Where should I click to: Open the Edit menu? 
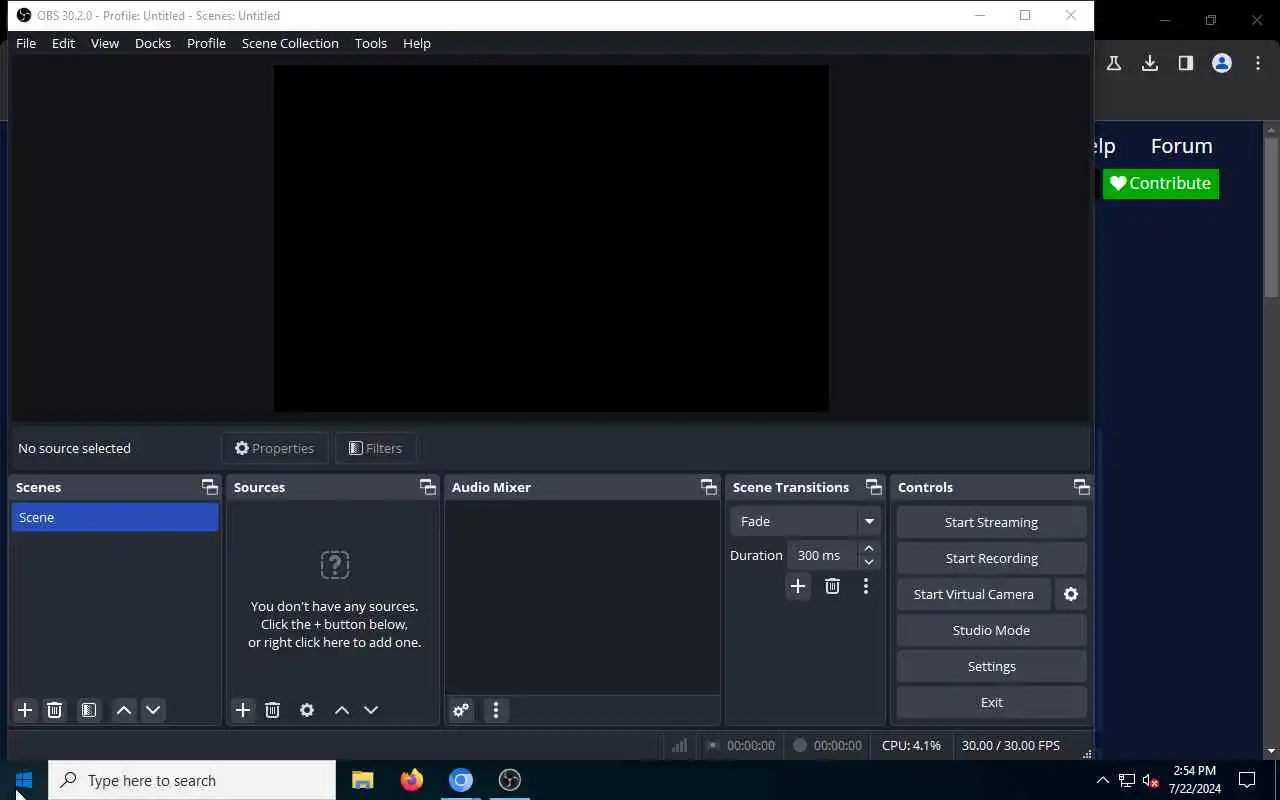(x=63, y=43)
